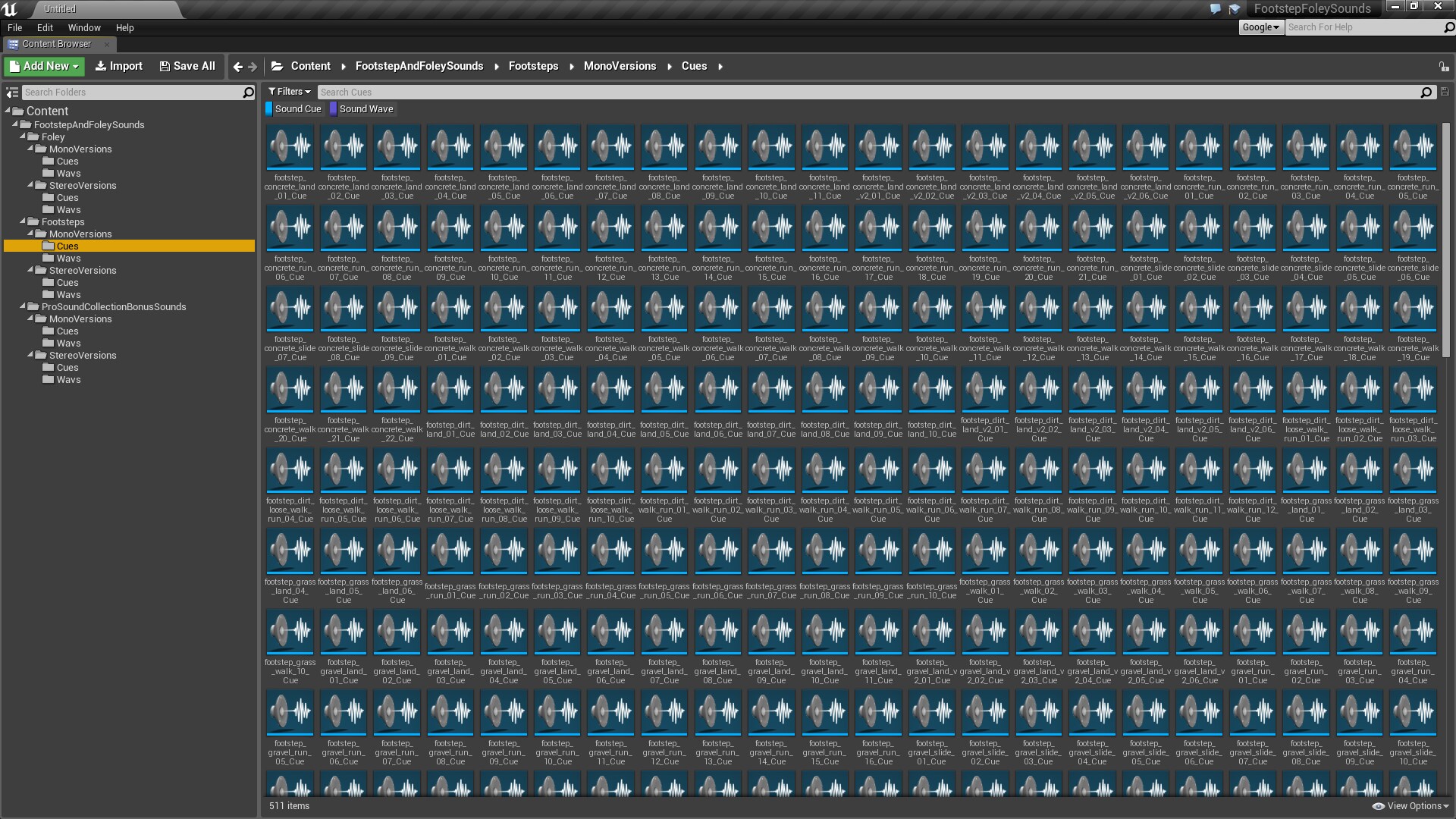Open View Options menu

(1410, 806)
